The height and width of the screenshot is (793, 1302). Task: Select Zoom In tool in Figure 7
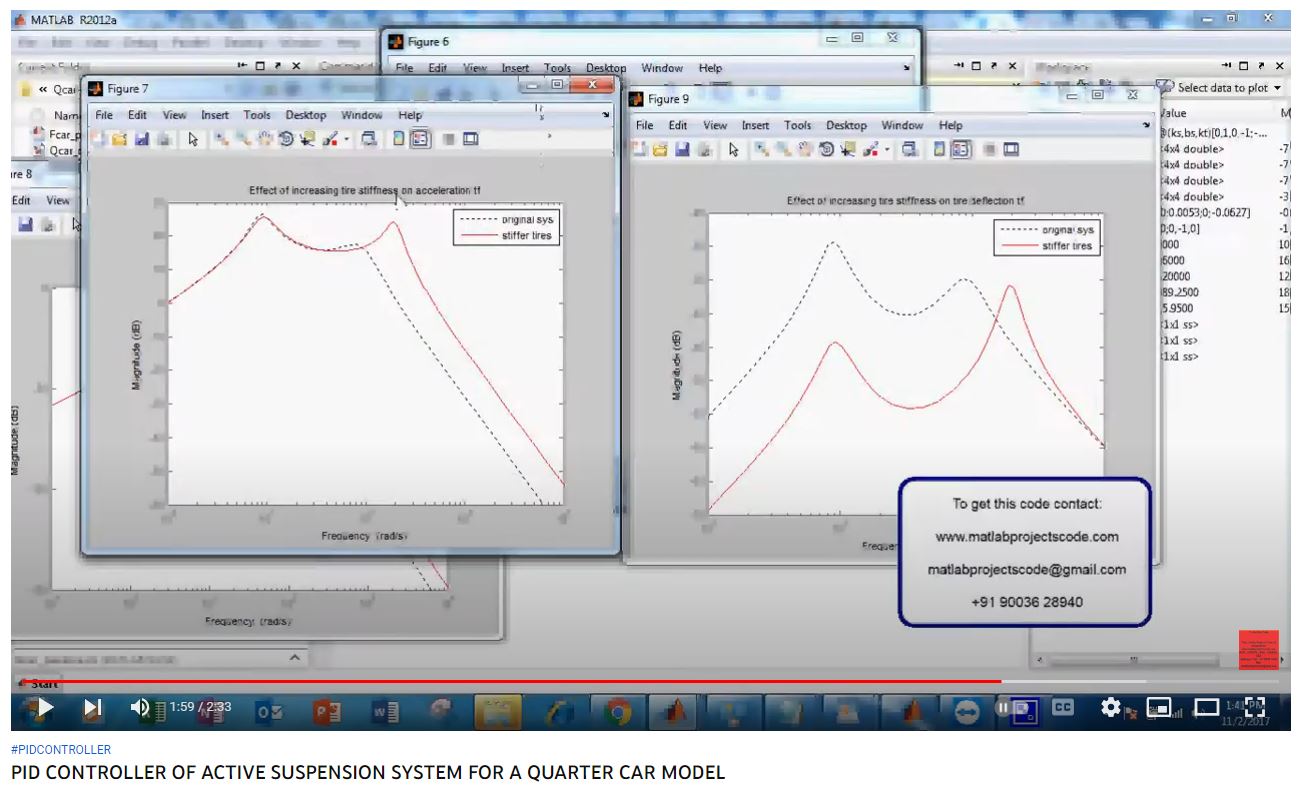tap(222, 140)
